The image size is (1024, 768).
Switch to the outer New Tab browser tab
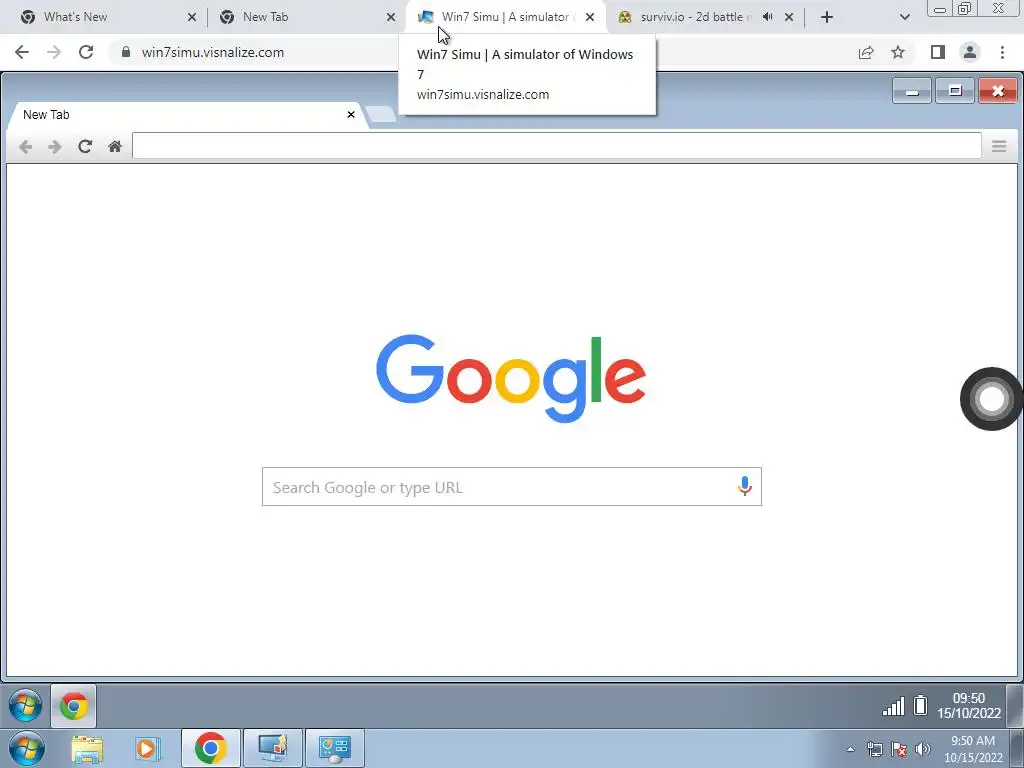pyautogui.click(x=307, y=17)
